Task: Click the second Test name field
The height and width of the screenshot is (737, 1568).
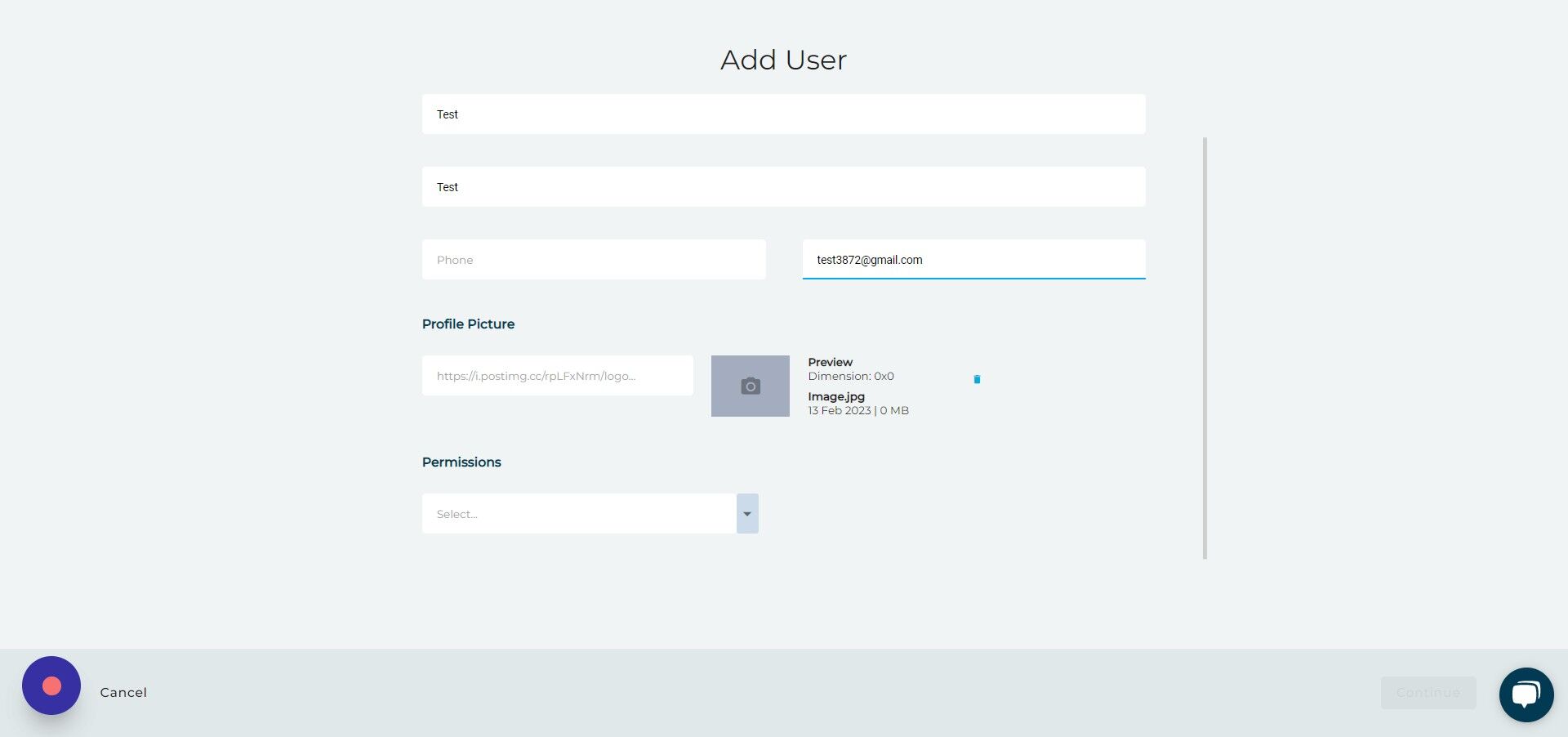Action: point(783,187)
